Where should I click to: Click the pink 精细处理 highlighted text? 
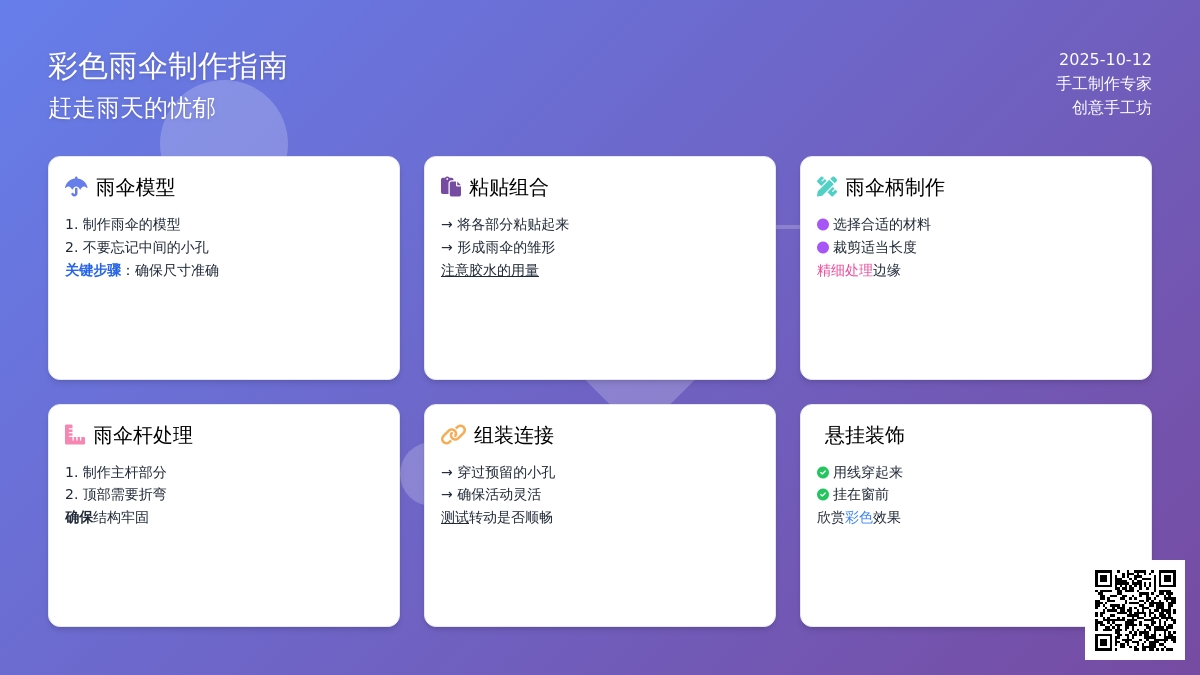click(x=845, y=270)
